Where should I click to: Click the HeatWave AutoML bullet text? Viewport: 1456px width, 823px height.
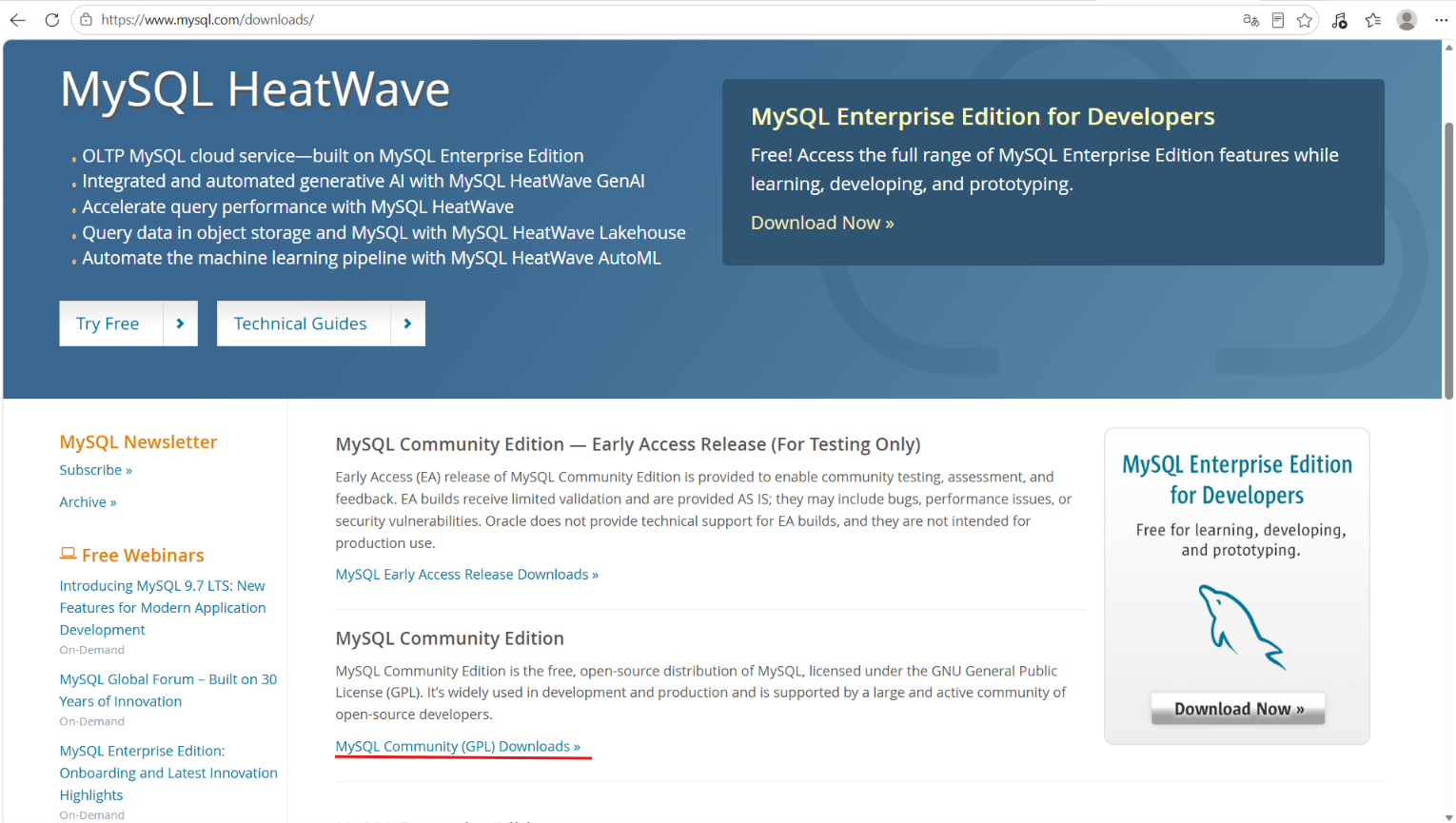tap(371, 258)
